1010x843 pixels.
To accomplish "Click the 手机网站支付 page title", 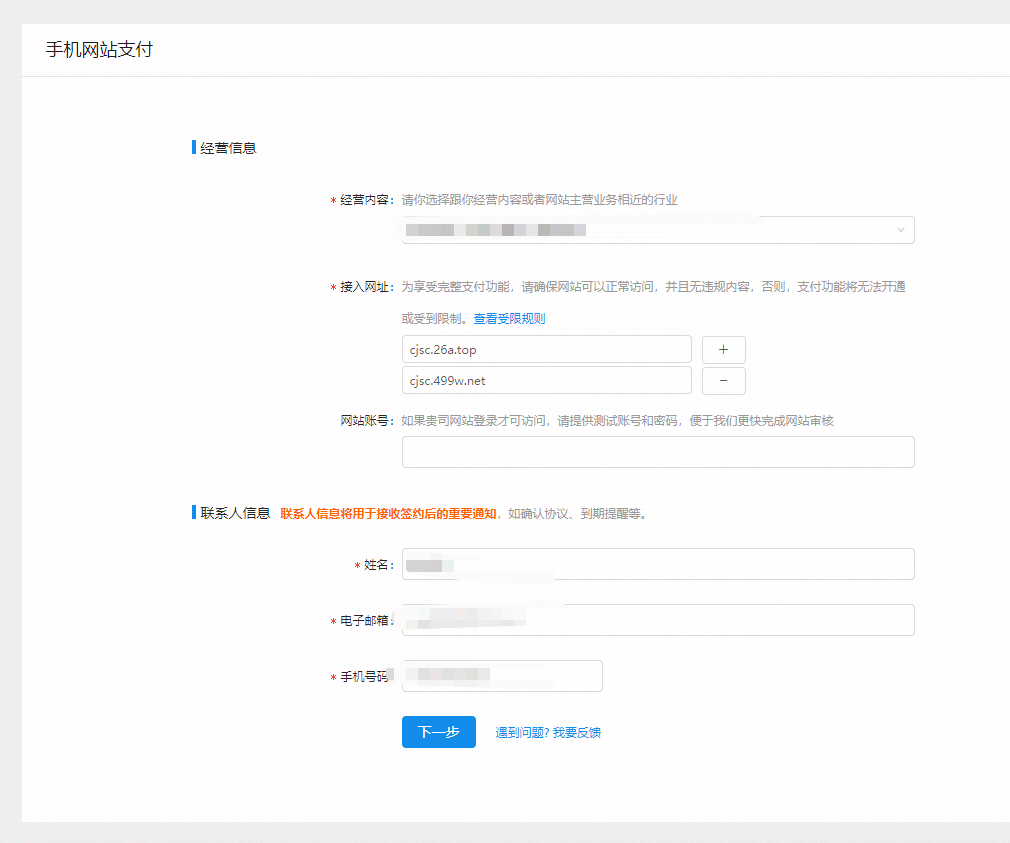I will point(99,50).
